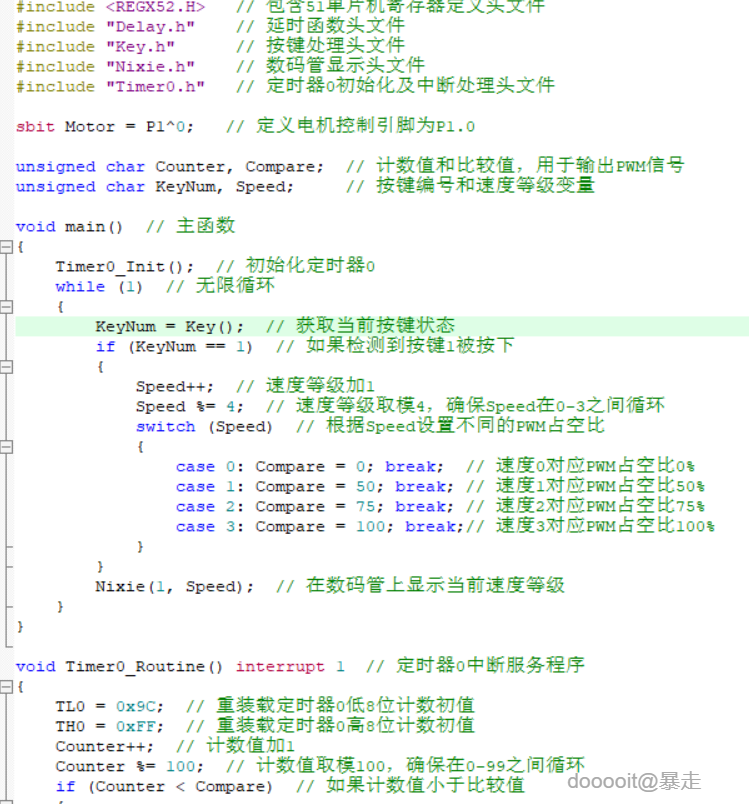Collapse the switch (Speed) block fold
Image resolution: width=749 pixels, height=804 pixels.
click(6, 447)
